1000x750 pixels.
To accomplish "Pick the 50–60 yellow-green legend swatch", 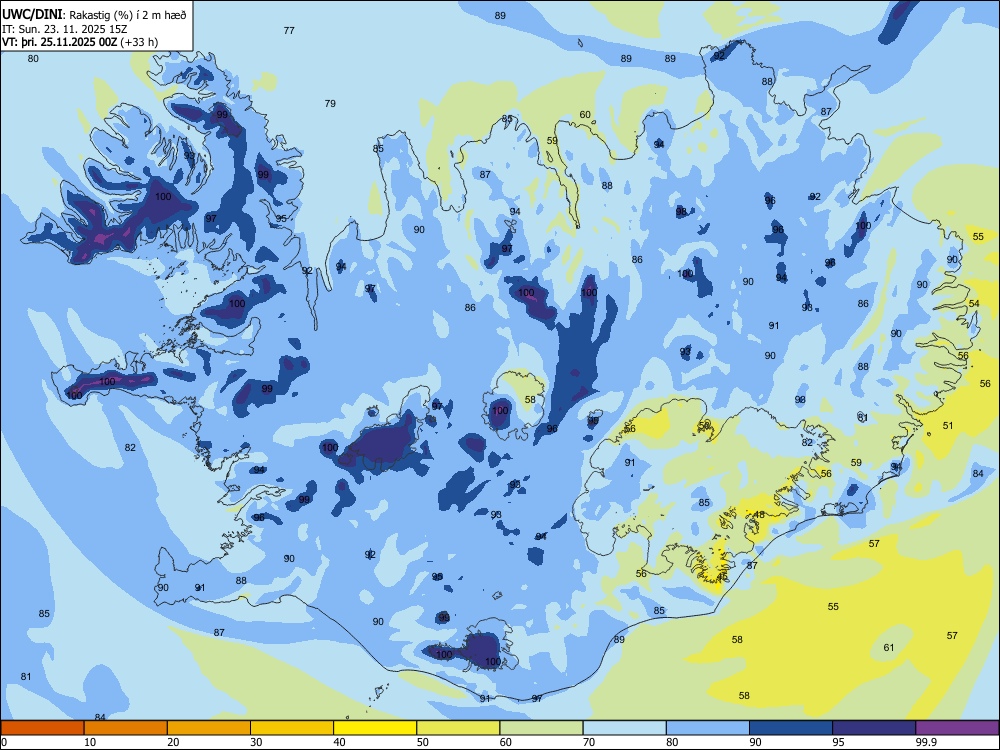I will (x=458, y=728).
